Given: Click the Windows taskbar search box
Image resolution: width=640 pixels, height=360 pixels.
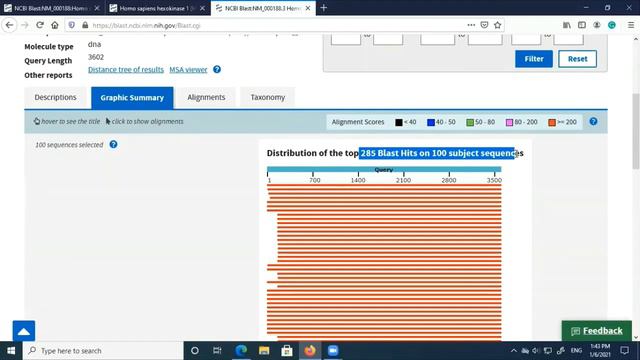Looking at the screenshot, I should click(x=103, y=351).
